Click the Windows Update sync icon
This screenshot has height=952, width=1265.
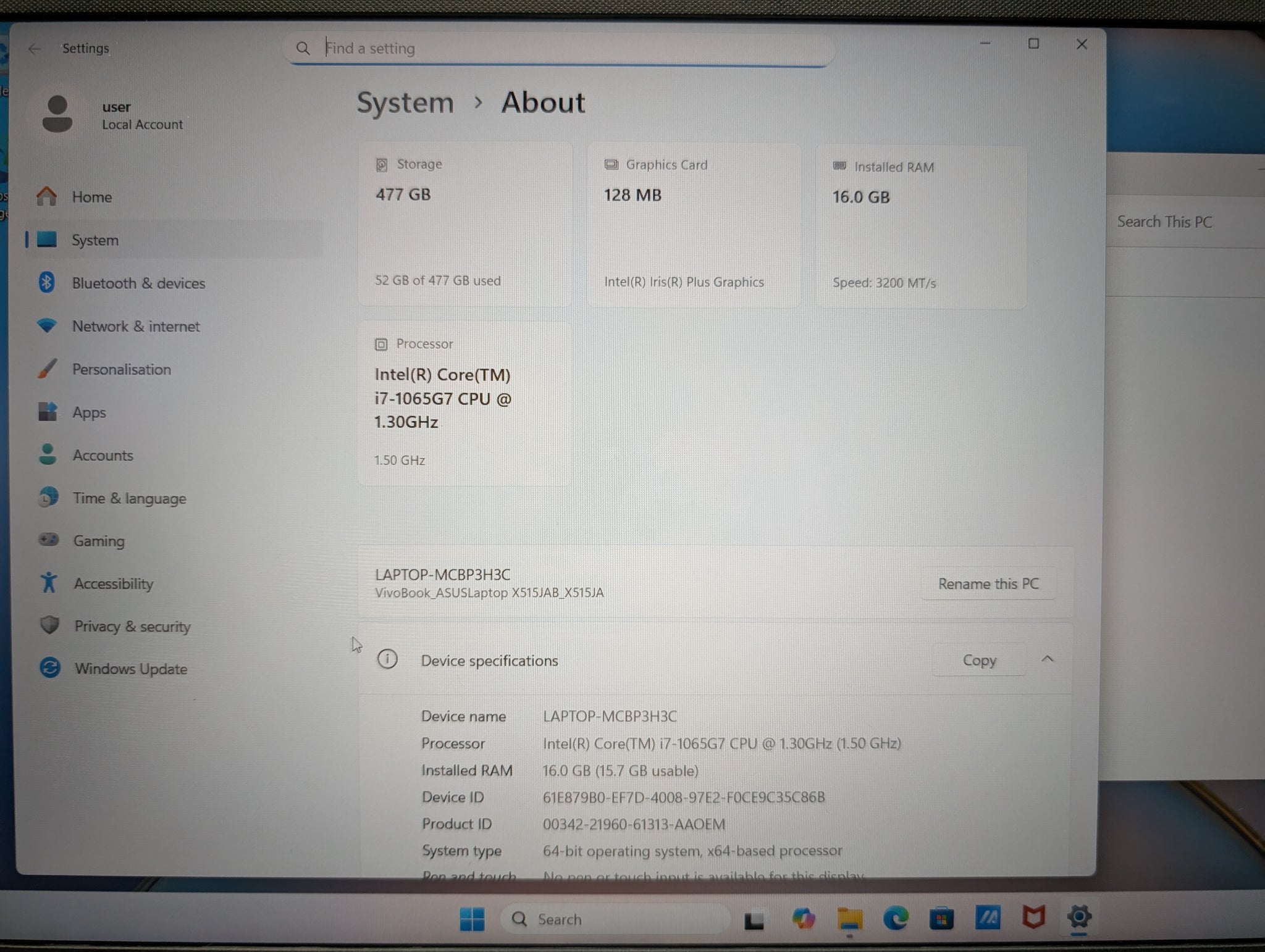(50, 668)
